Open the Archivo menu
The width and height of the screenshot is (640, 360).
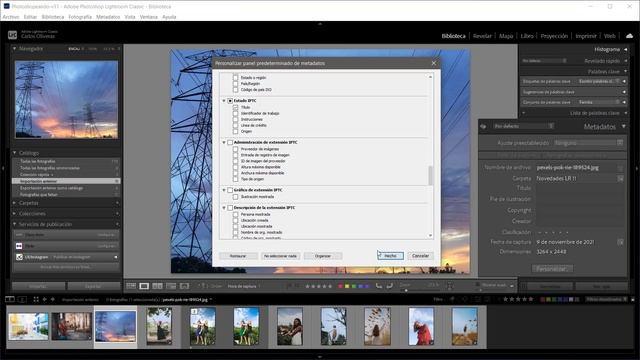pos(11,17)
